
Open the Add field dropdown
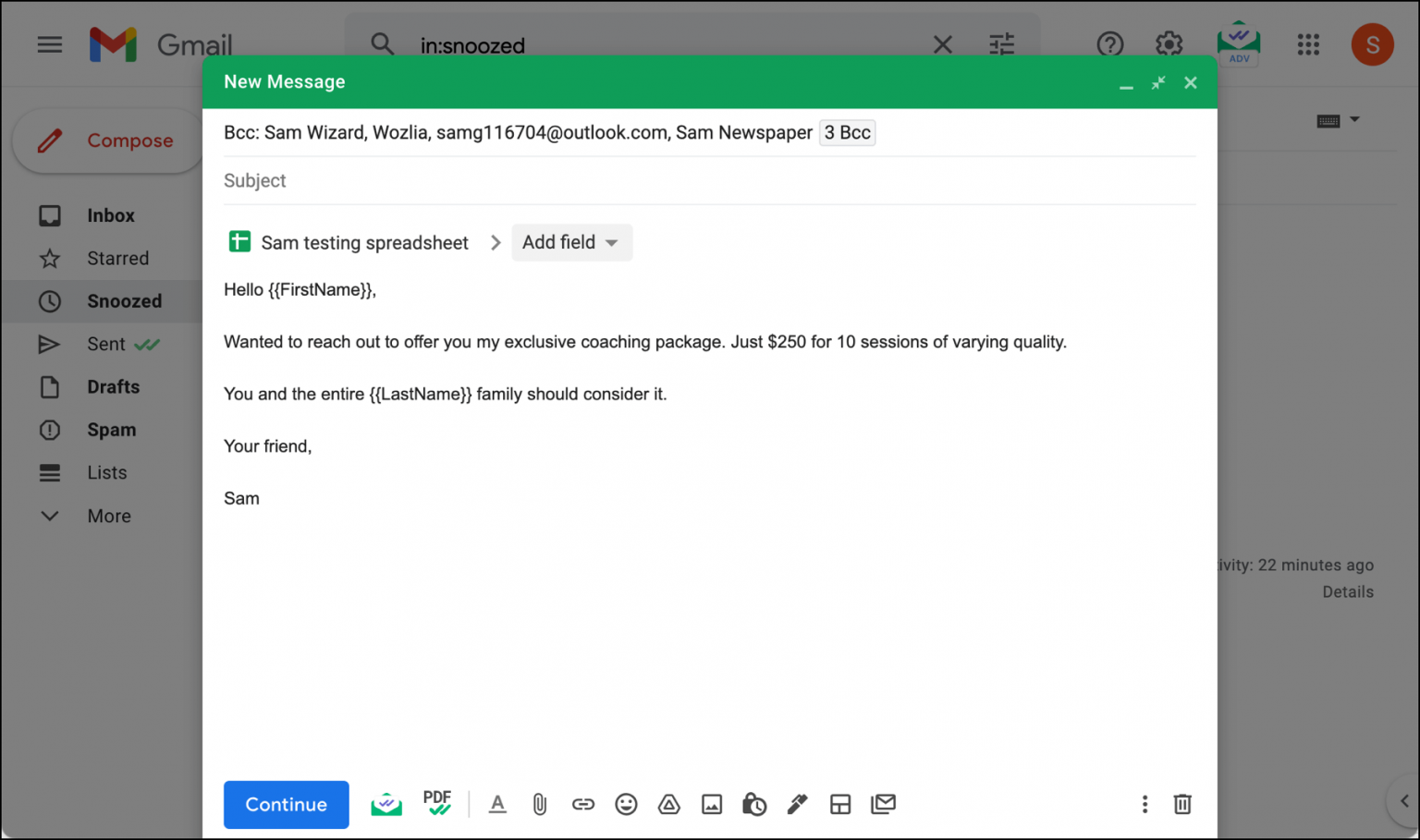[571, 242]
